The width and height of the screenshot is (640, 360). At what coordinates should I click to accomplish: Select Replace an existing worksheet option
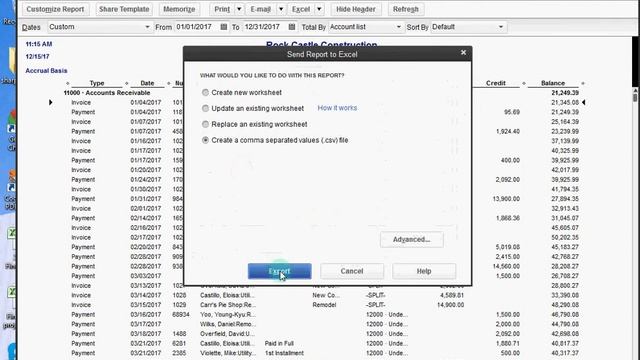coord(205,124)
